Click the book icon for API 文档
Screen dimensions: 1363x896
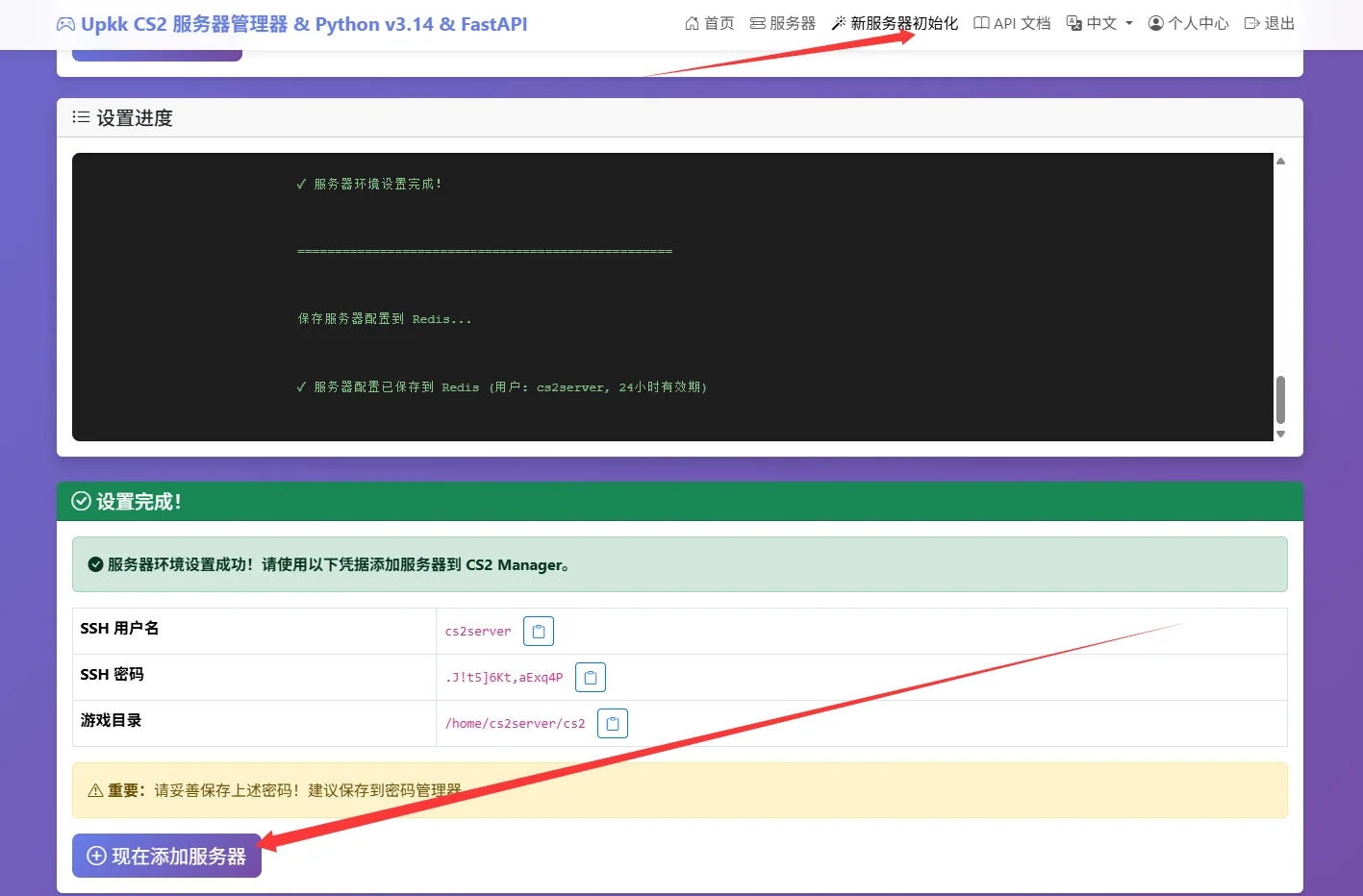[981, 23]
